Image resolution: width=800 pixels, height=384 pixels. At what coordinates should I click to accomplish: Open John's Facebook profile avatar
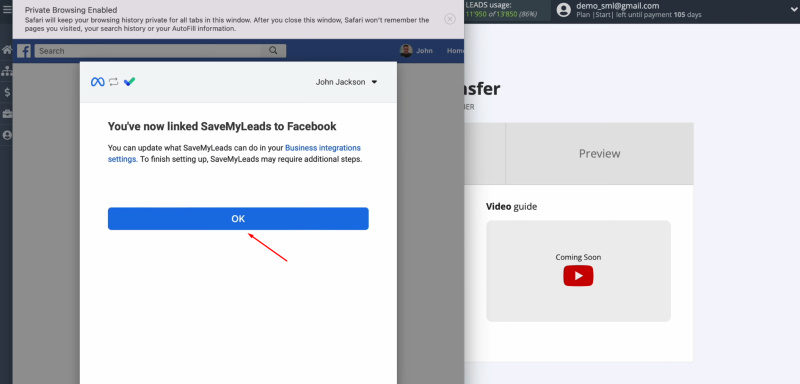point(406,50)
